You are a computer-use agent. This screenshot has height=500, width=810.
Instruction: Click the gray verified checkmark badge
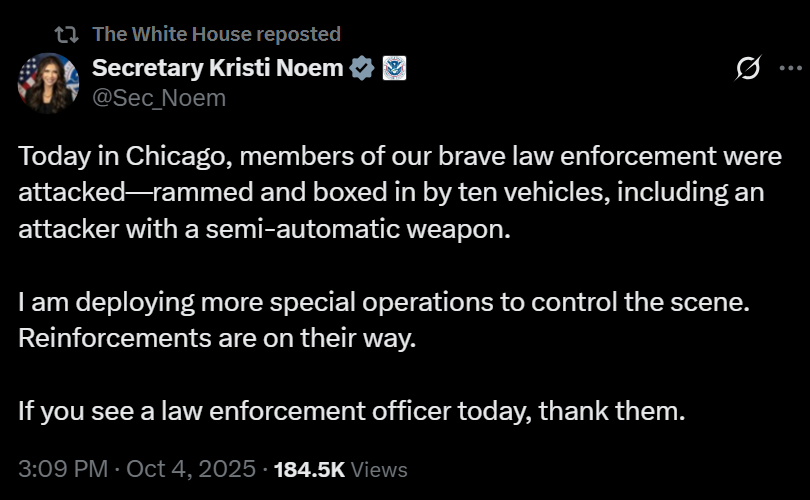tap(361, 68)
